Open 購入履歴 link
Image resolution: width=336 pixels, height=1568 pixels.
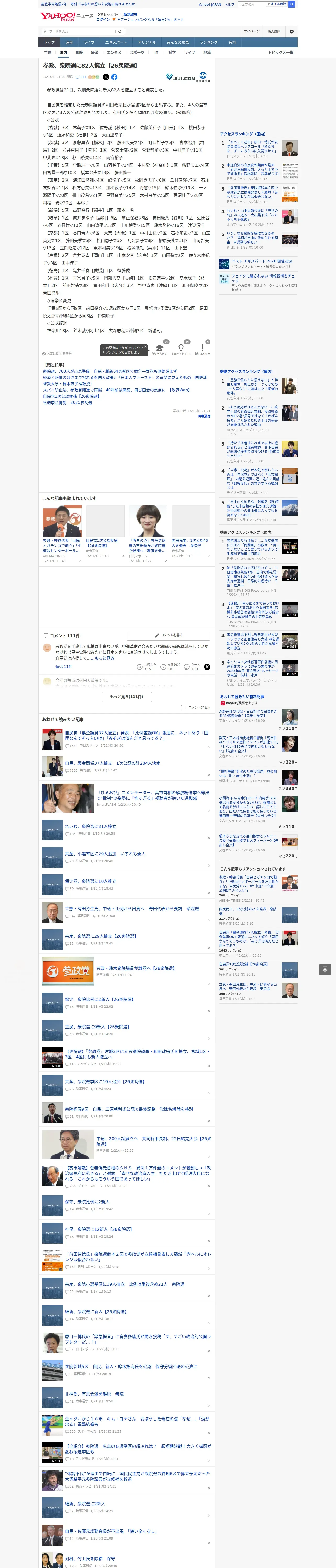[x=274, y=31]
